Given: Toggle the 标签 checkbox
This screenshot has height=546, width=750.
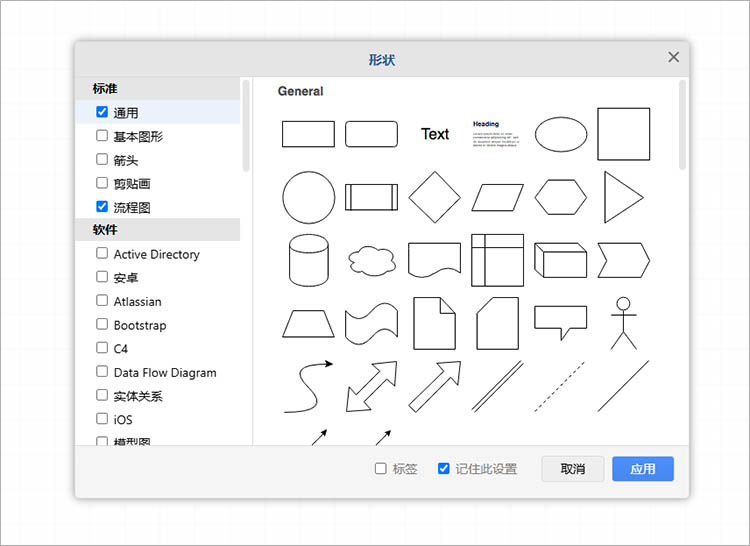Looking at the screenshot, I should (x=381, y=468).
